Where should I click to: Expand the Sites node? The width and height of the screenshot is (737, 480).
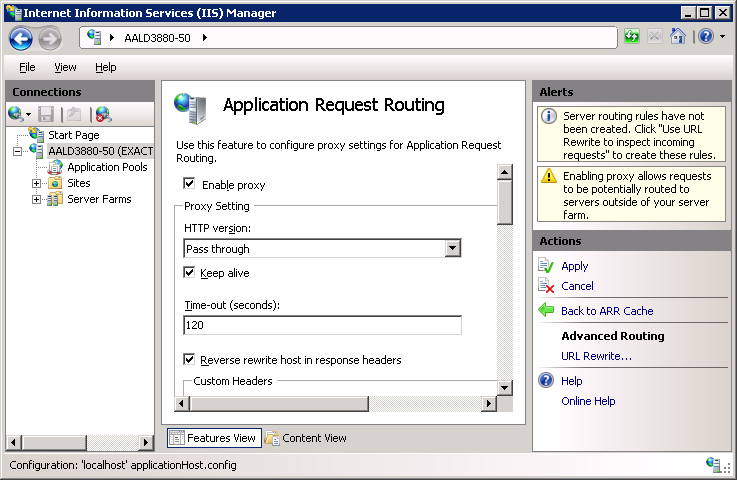(36, 183)
